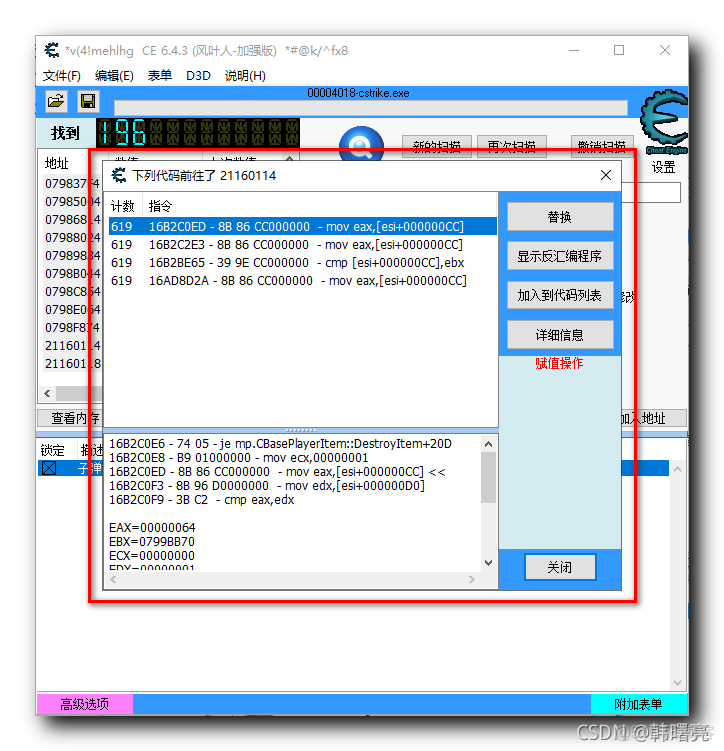Image resolution: width=724 pixels, height=751 pixels.
Task: Open 附加表单 in the bottom bar
Action: [x=638, y=704]
